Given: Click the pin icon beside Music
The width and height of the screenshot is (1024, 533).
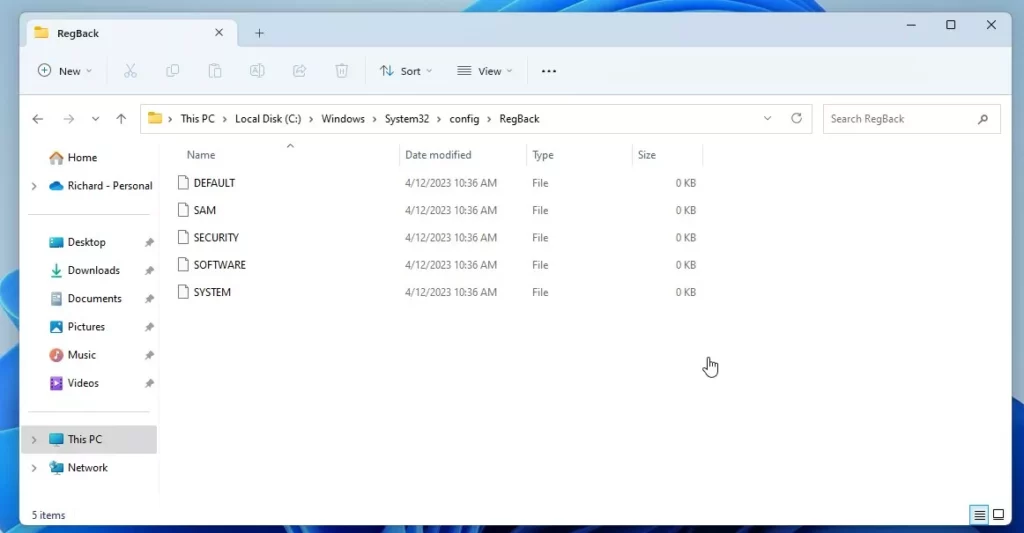Looking at the screenshot, I should click(149, 355).
